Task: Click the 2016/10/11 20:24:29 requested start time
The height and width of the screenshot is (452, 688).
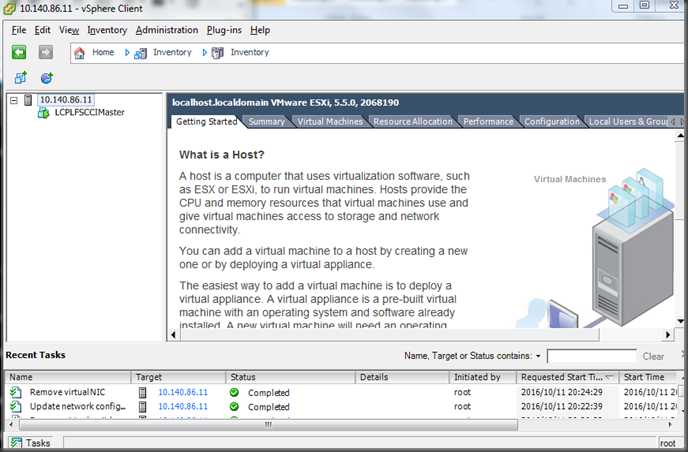Action: 562,392
